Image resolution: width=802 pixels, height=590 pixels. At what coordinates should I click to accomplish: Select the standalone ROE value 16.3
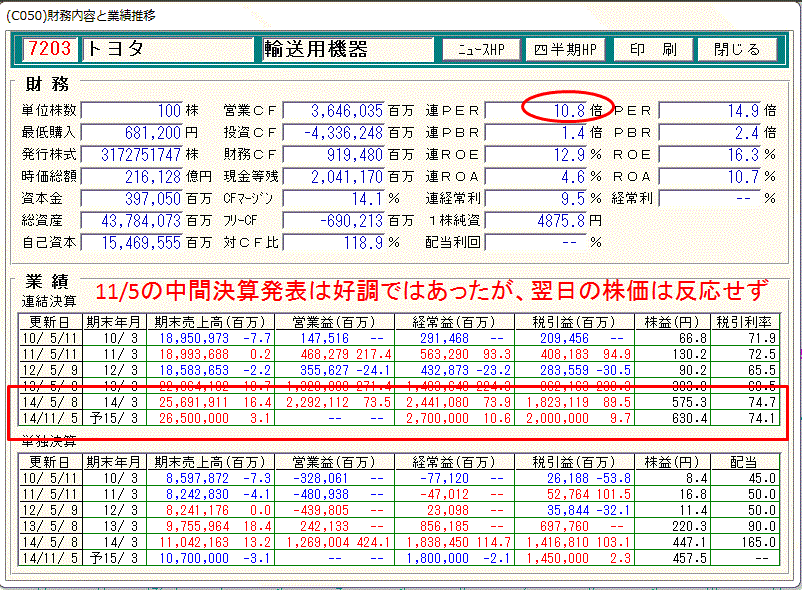click(709, 154)
